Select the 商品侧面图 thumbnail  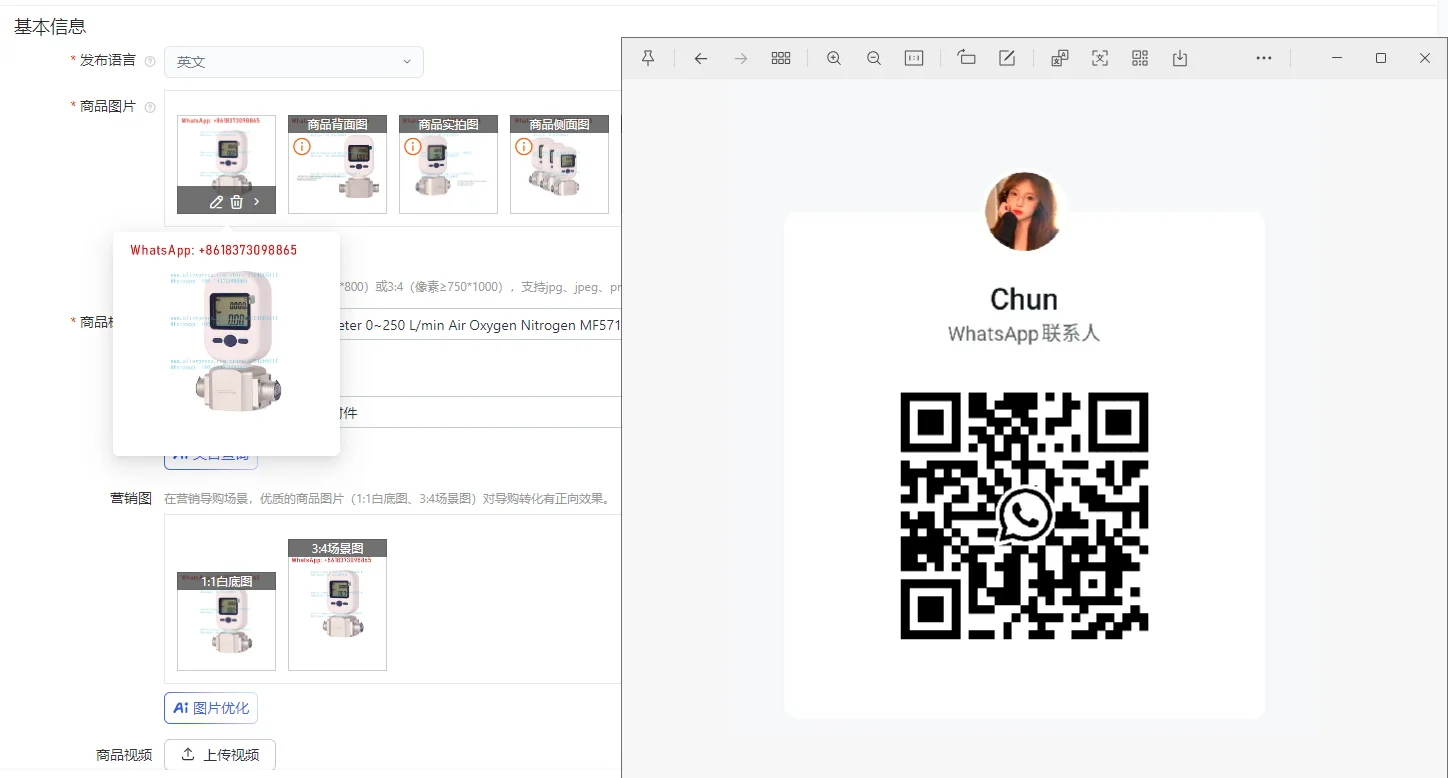(559, 164)
